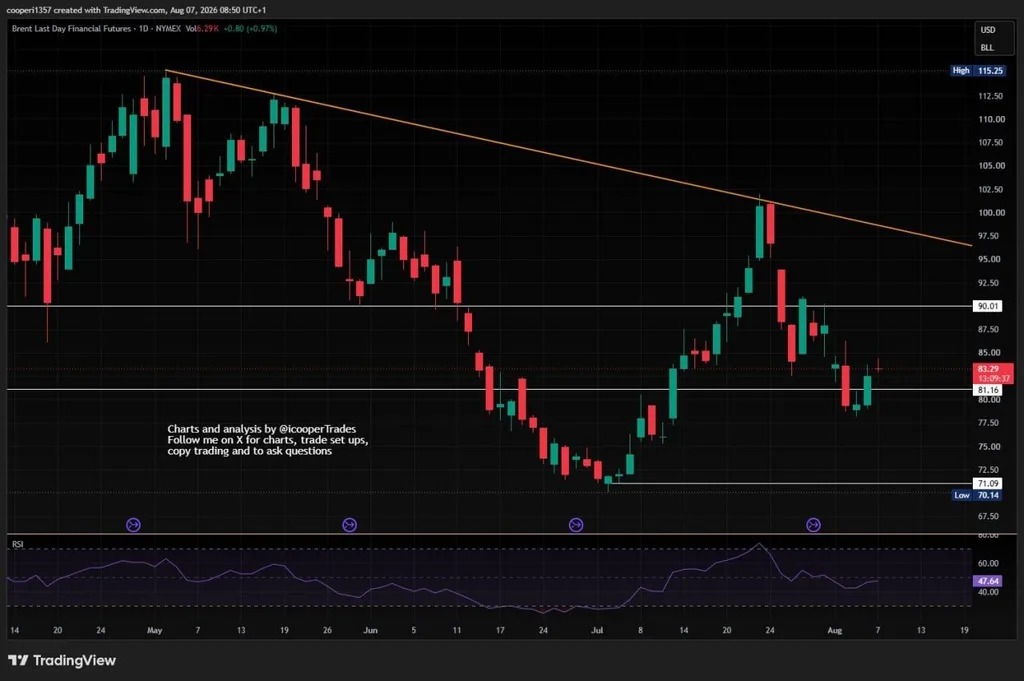Click the Aug label on the time axis
The height and width of the screenshot is (681, 1024).
[x=835, y=631]
